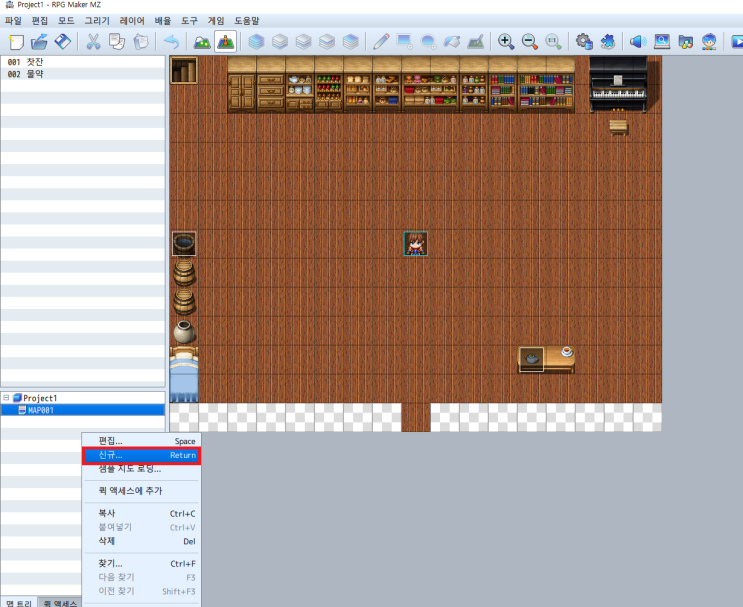Open the 편집 menu in menu bar

point(40,21)
